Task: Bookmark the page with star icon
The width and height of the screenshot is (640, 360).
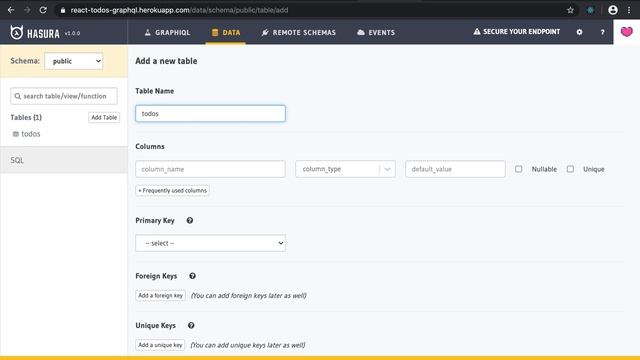Action: pos(570,10)
